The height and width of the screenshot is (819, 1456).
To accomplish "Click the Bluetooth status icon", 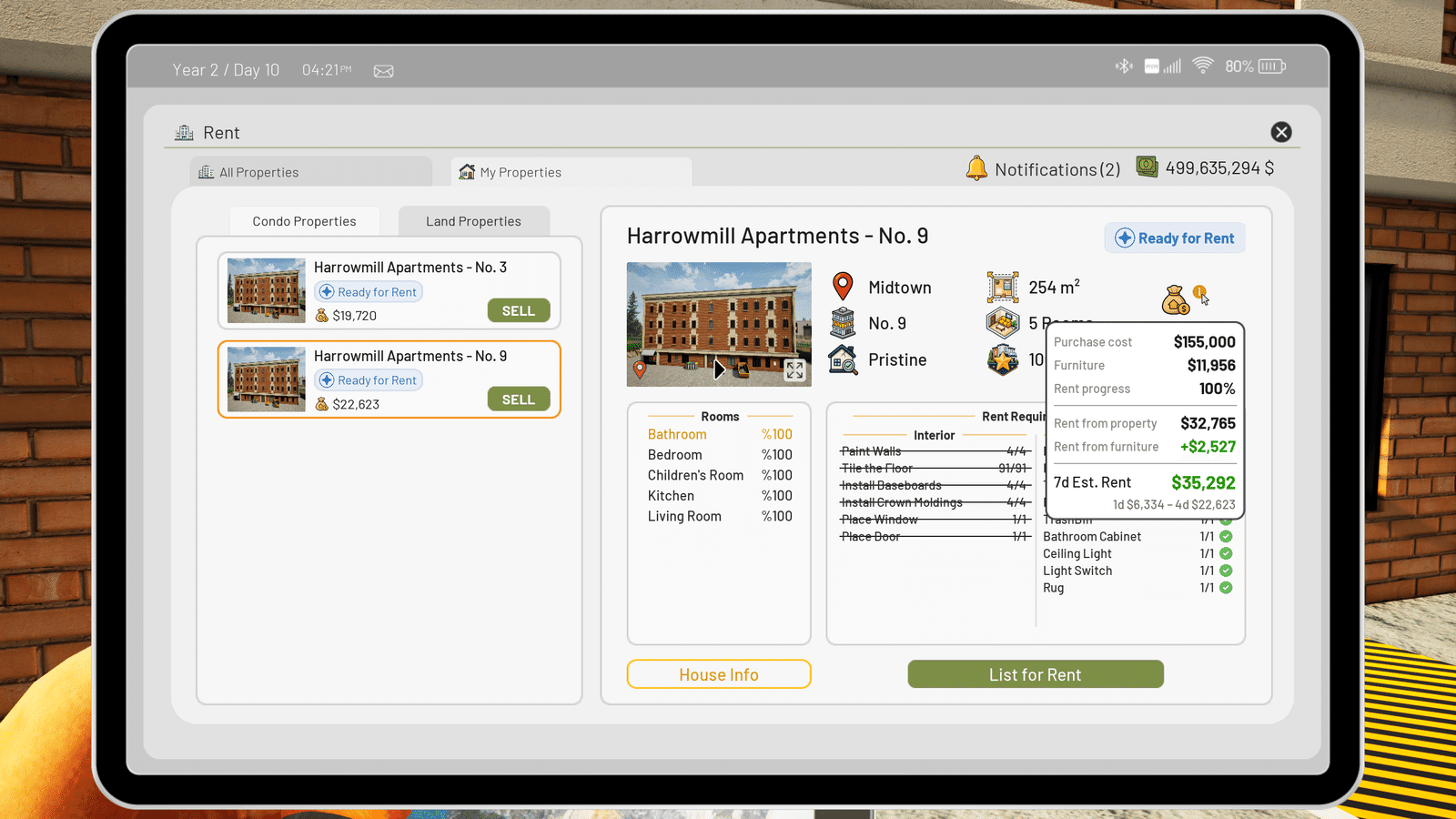I will point(1125,66).
